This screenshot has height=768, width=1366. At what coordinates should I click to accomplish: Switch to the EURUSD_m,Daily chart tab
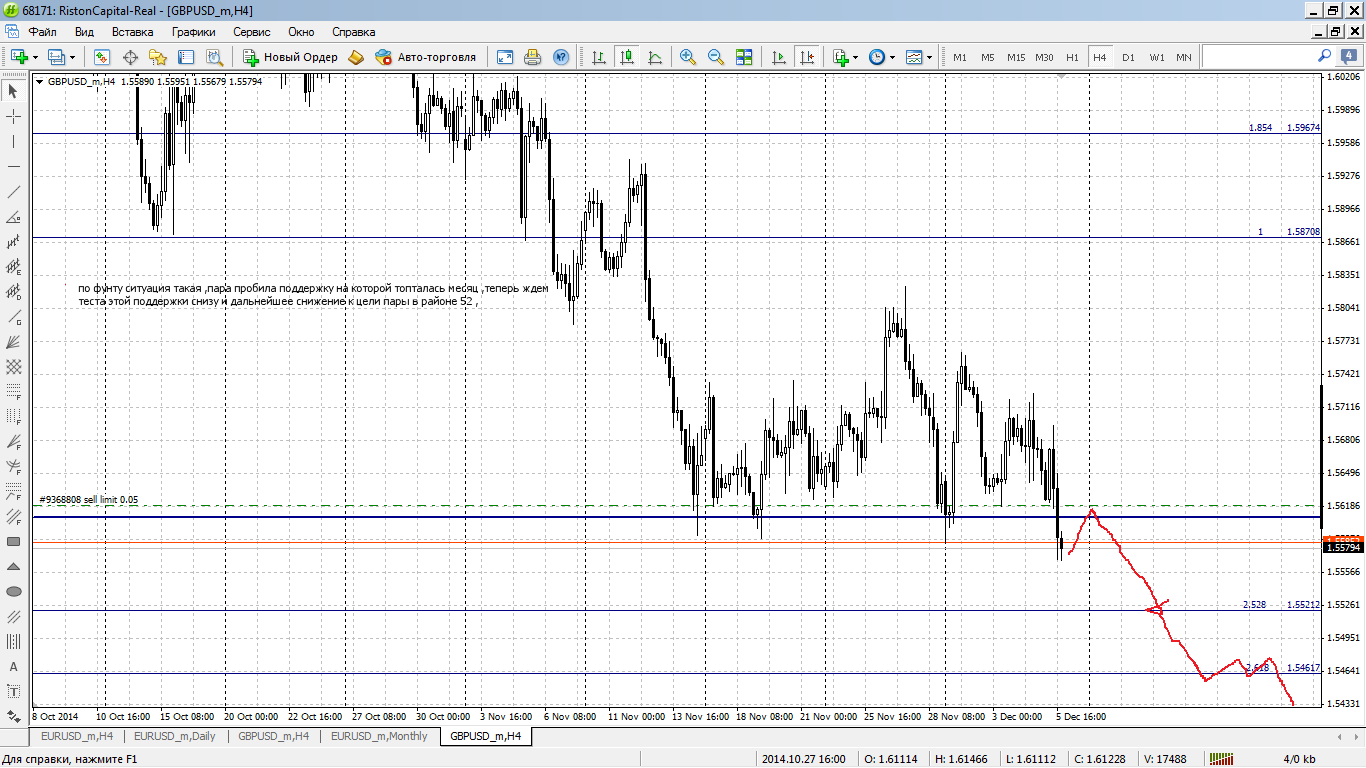click(x=175, y=737)
